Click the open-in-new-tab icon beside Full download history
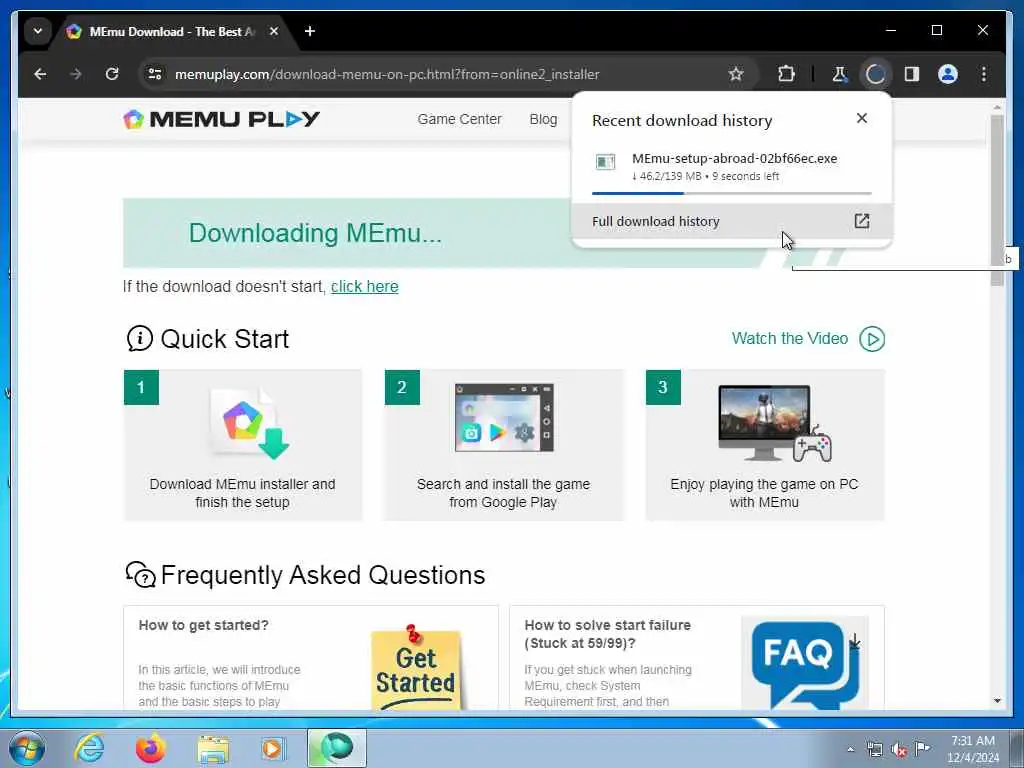 [862, 221]
